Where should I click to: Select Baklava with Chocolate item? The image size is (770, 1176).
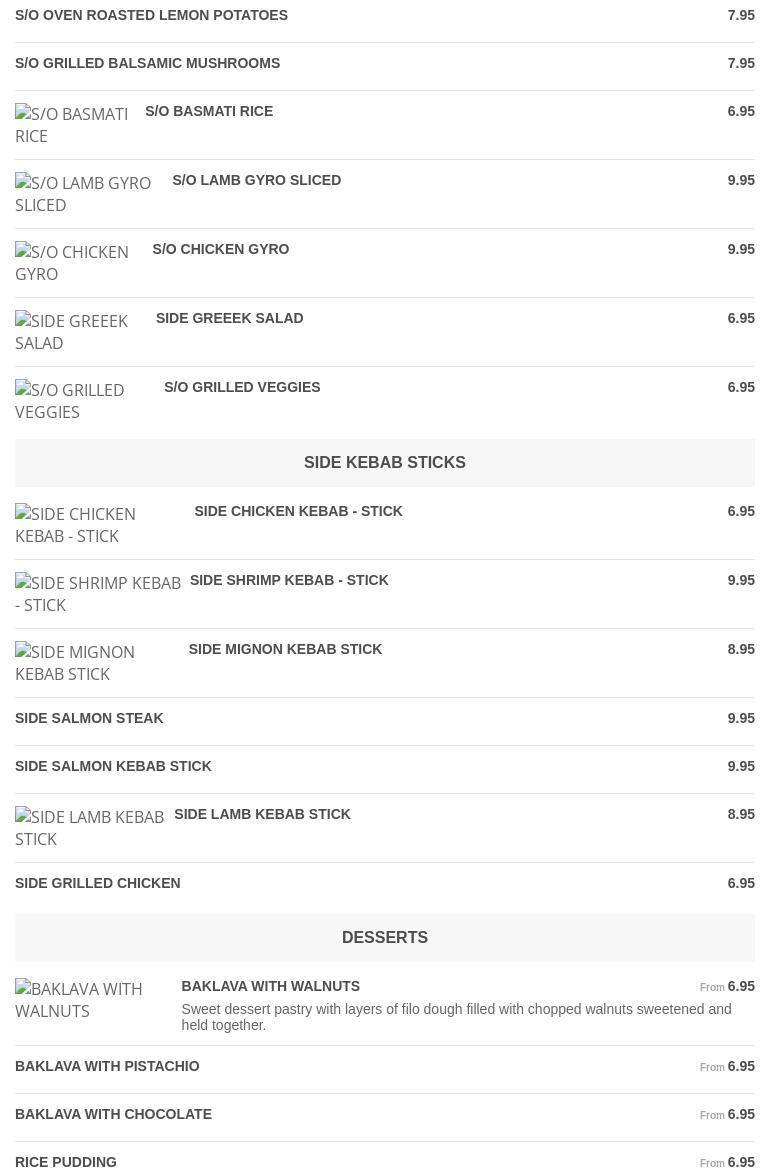pos(113,1115)
